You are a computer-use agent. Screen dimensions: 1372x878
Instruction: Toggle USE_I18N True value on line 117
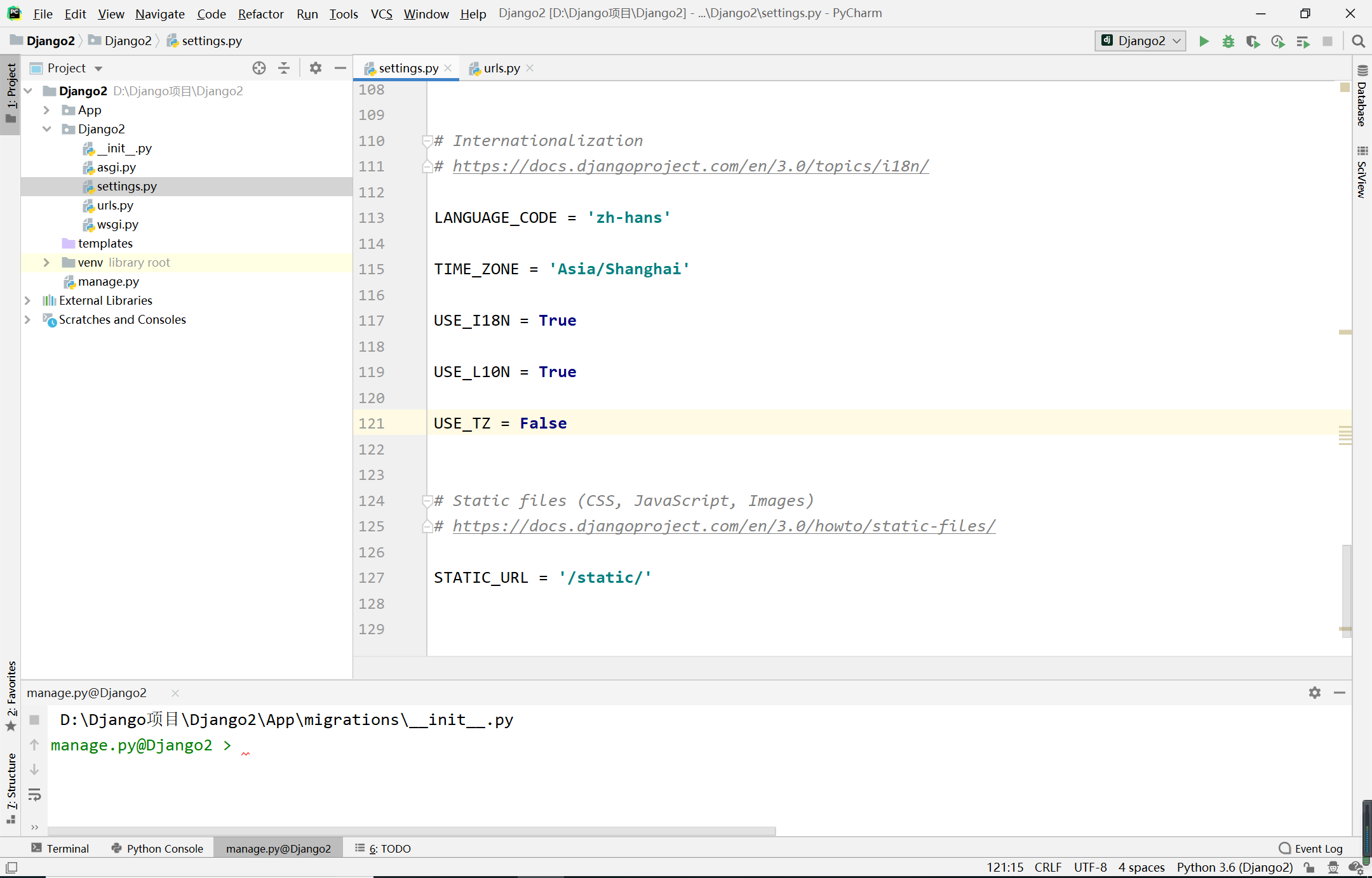[x=557, y=320]
